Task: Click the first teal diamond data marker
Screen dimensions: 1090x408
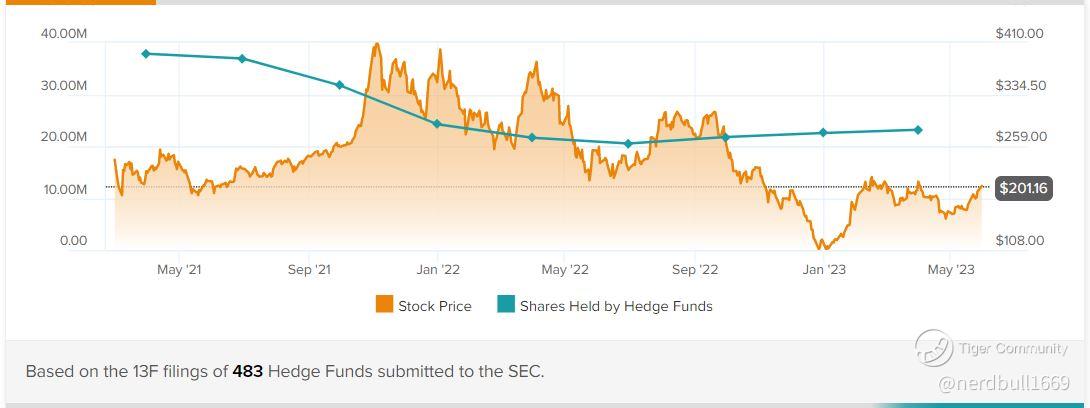Action: tap(146, 54)
